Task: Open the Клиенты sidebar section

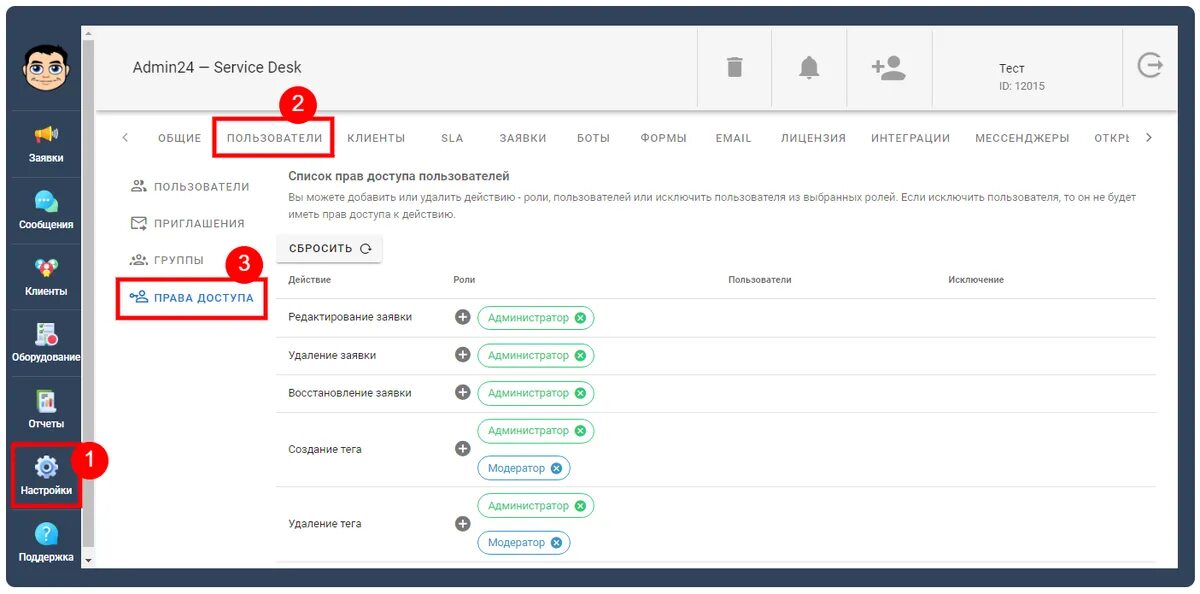Action: tap(46, 278)
